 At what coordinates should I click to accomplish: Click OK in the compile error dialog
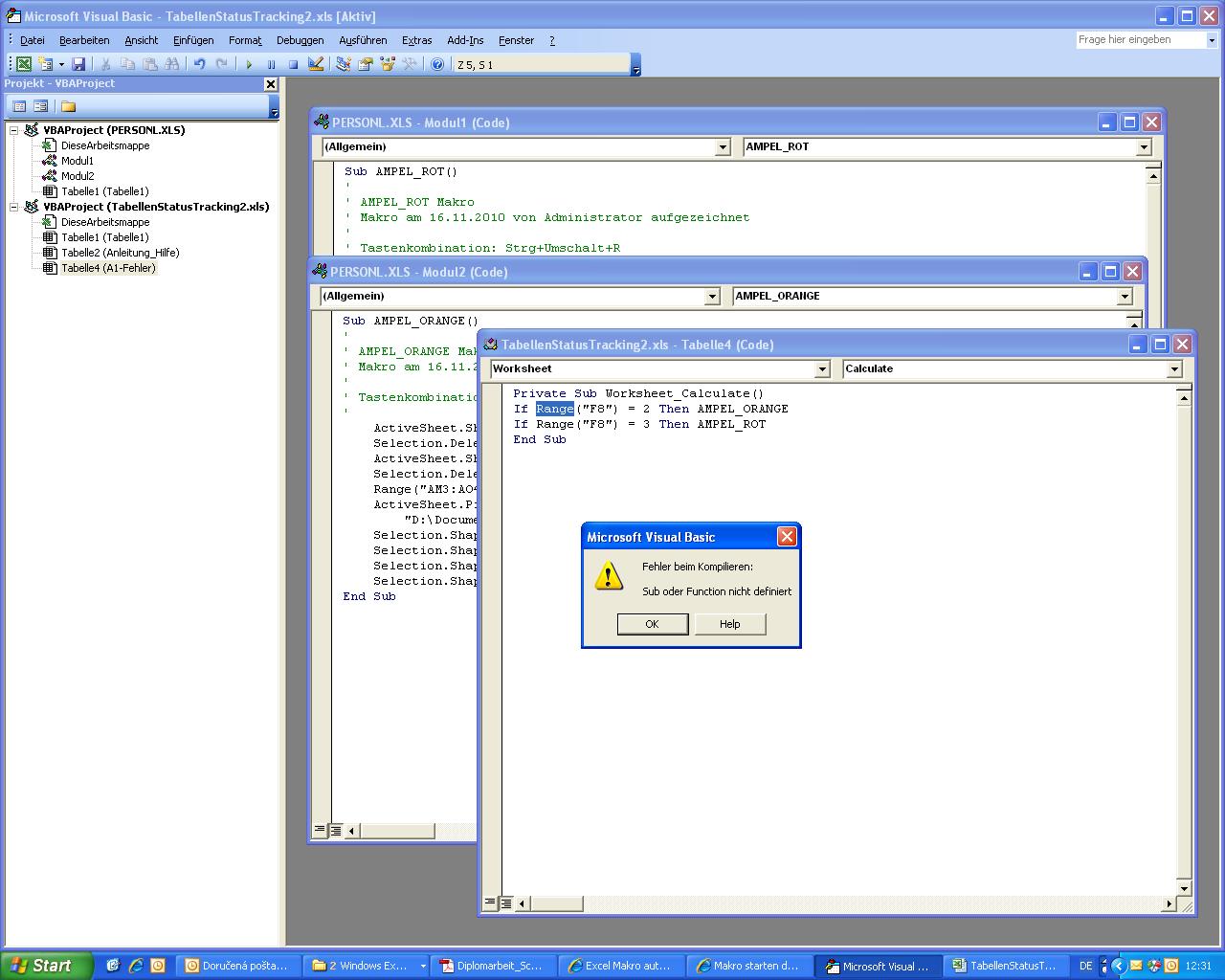click(x=652, y=624)
